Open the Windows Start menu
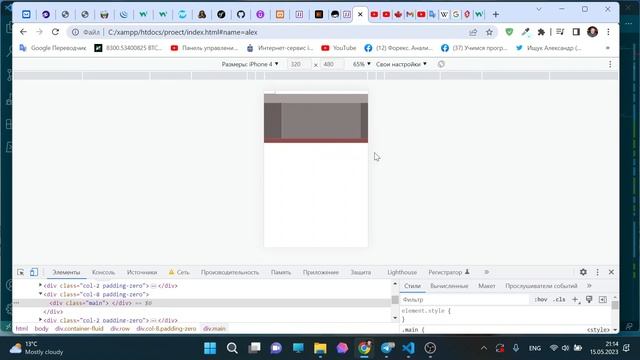This screenshot has width=640, height=360. tap(210, 348)
